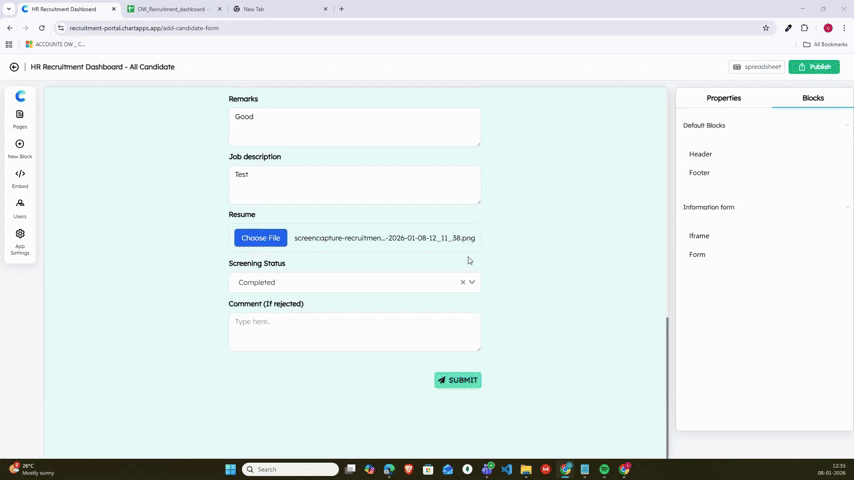The width and height of the screenshot is (854, 480).
Task: Open weather widget on taskbar
Action: click(x=32, y=469)
